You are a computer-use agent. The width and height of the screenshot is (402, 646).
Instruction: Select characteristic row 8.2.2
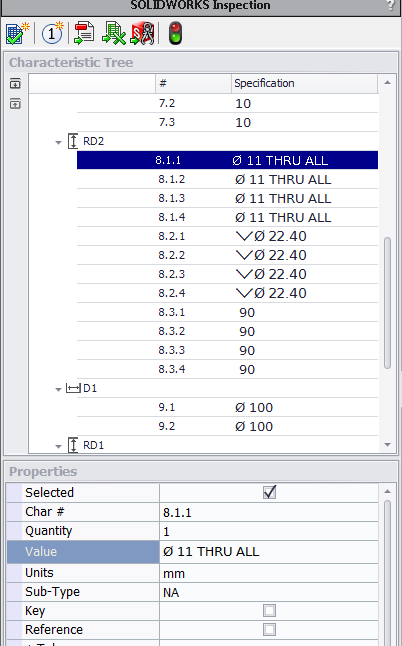pos(227,255)
